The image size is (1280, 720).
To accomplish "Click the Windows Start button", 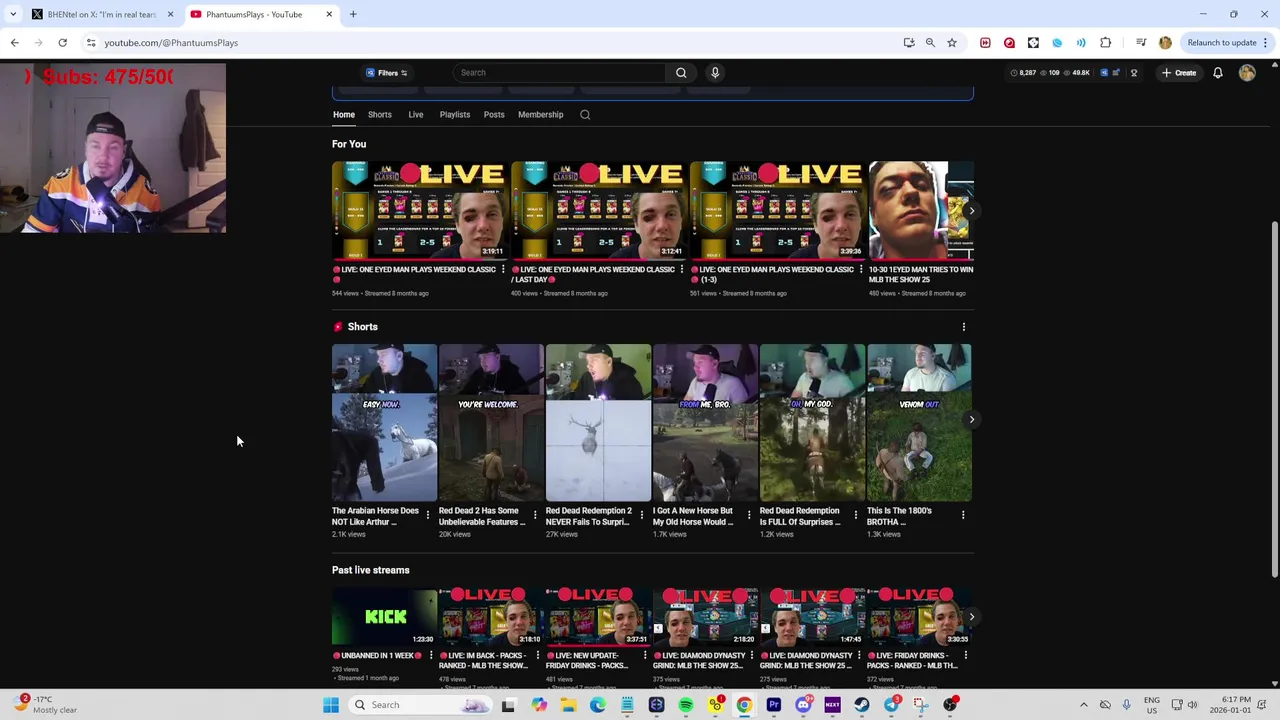I will pyautogui.click(x=331, y=705).
